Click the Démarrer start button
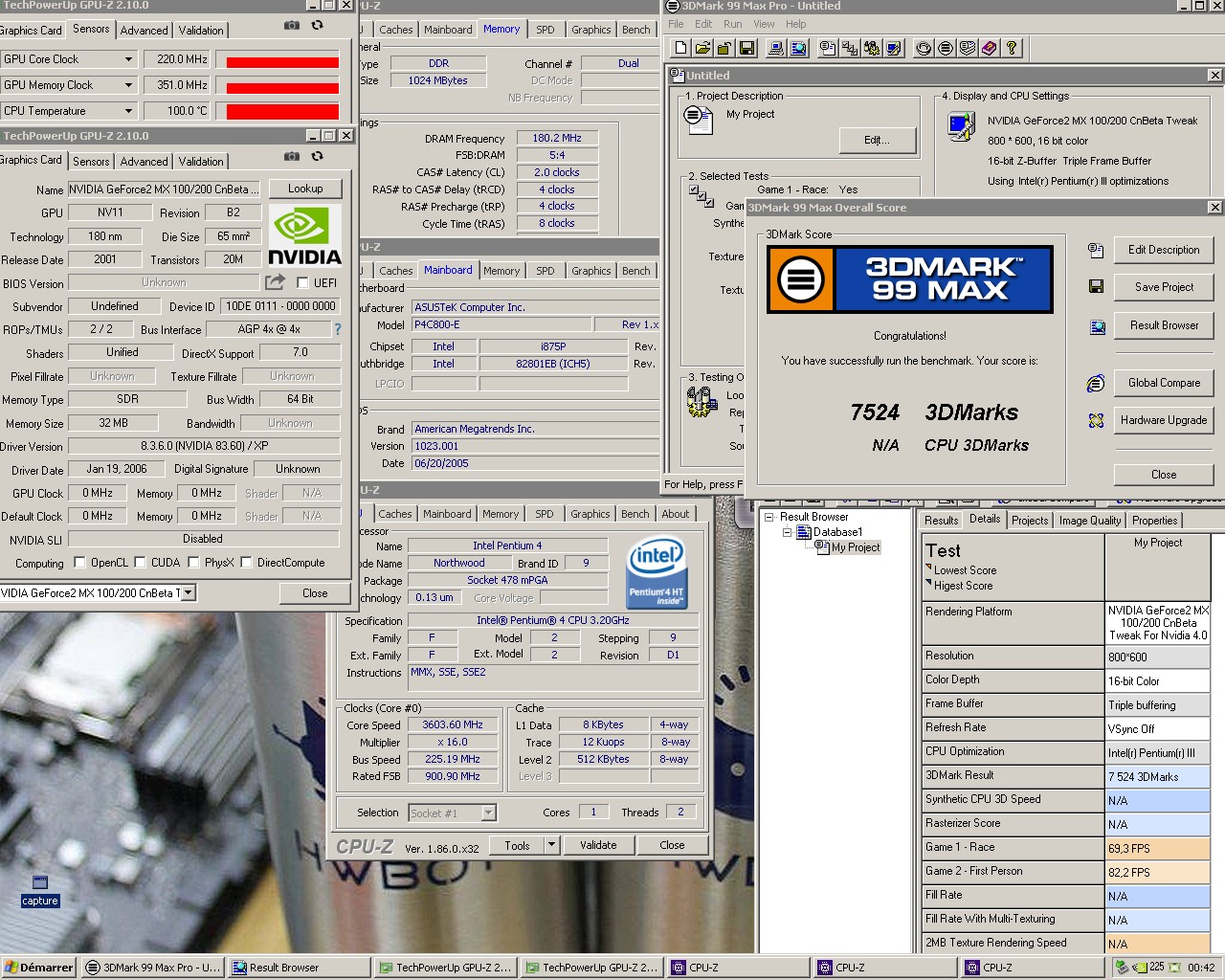1225x980 pixels. [x=39, y=968]
